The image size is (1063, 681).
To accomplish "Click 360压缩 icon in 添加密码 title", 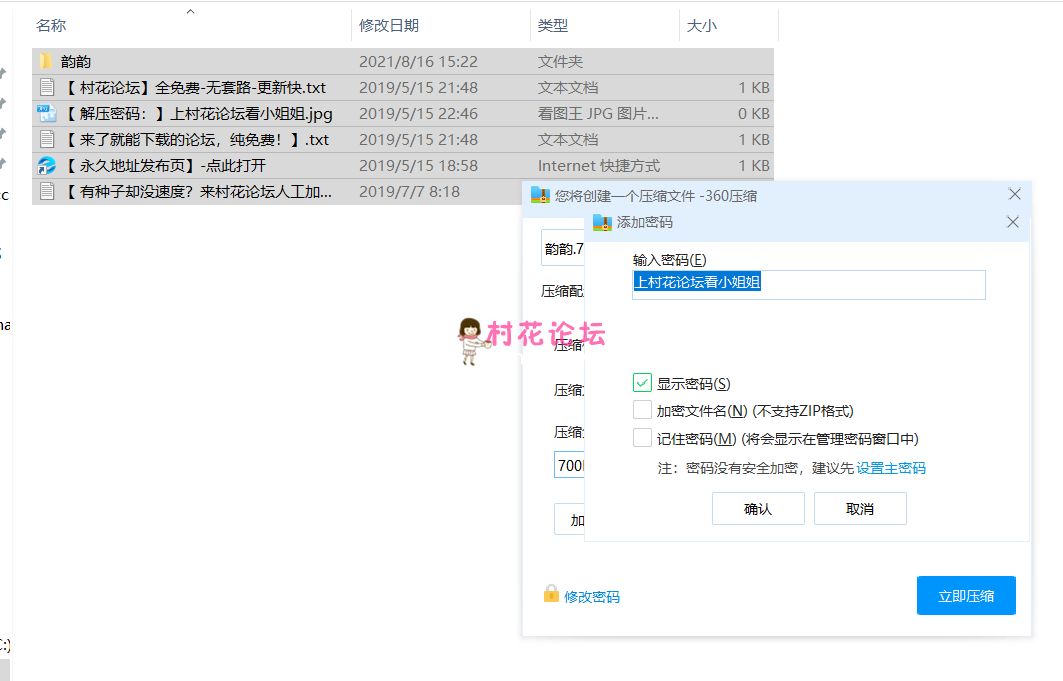I will pyautogui.click(x=602, y=222).
